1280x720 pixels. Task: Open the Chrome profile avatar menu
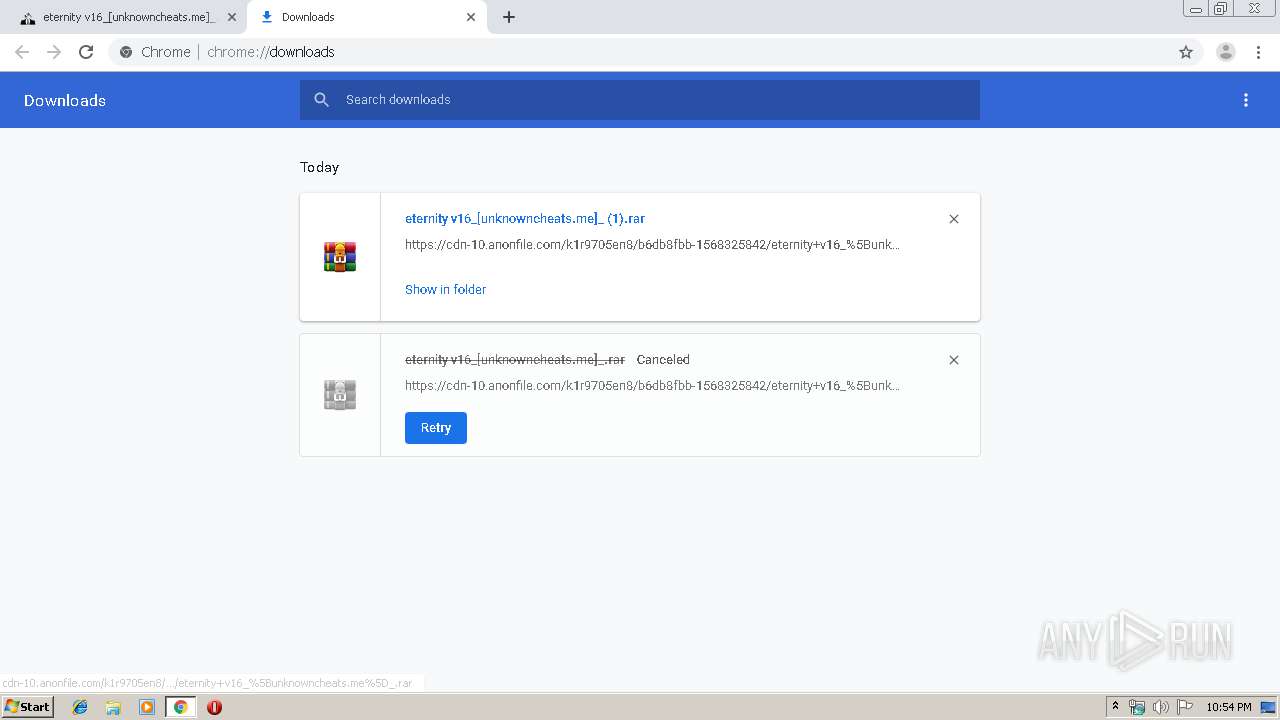click(1225, 52)
